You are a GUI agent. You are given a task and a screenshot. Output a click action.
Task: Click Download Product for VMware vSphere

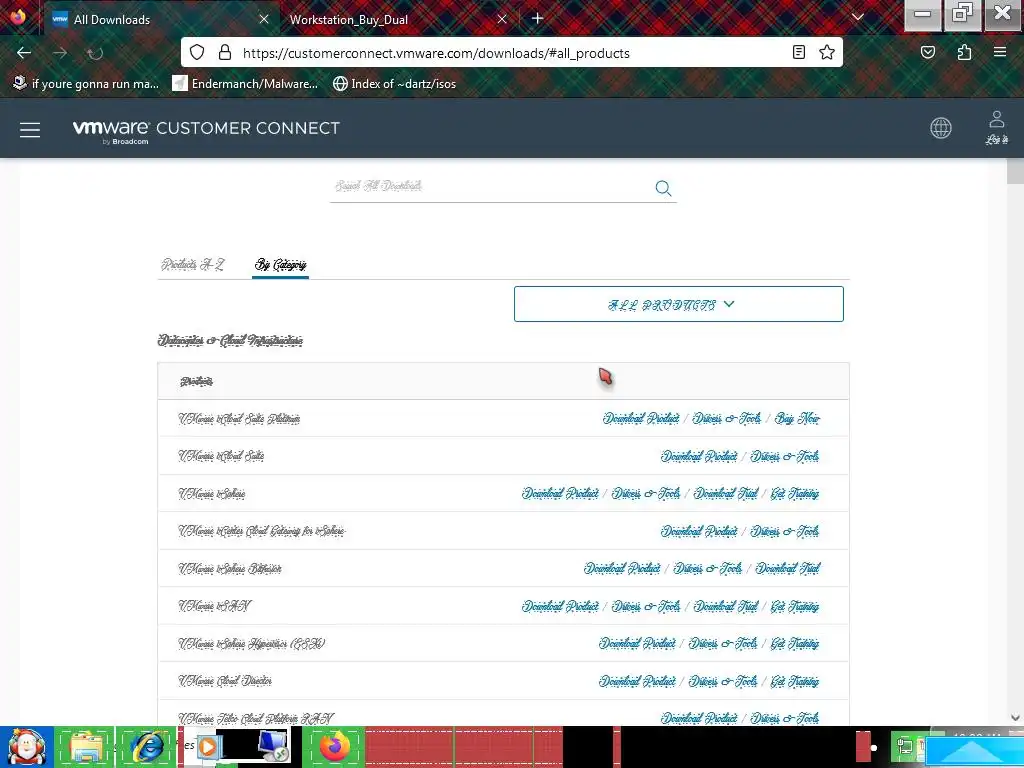pyautogui.click(x=560, y=494)
